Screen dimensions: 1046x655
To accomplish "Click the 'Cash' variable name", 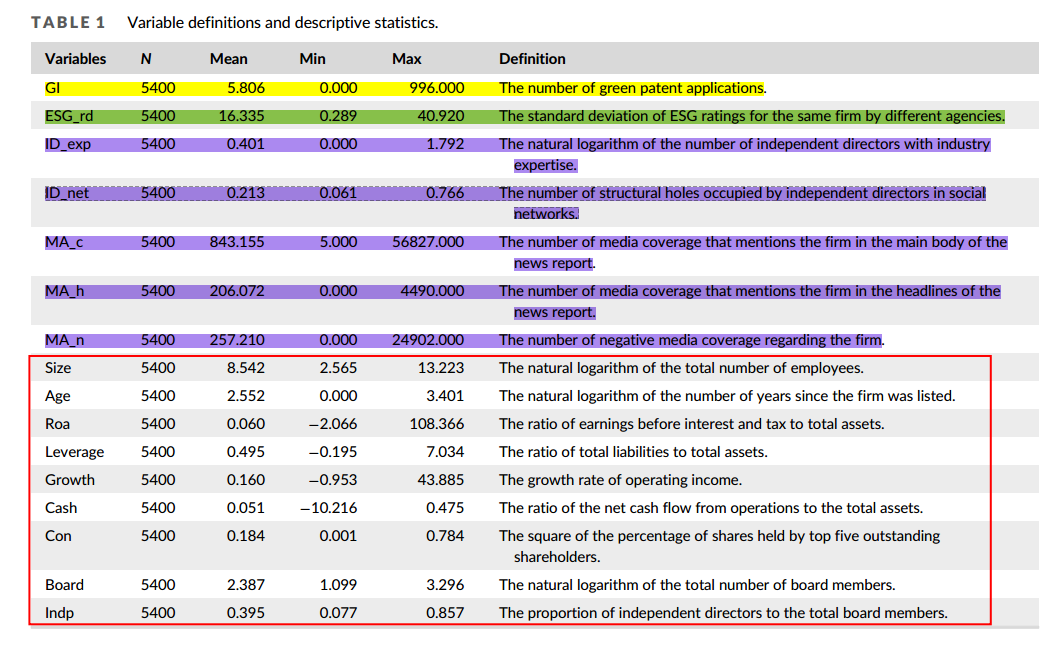I will click(x=61, y=508).
